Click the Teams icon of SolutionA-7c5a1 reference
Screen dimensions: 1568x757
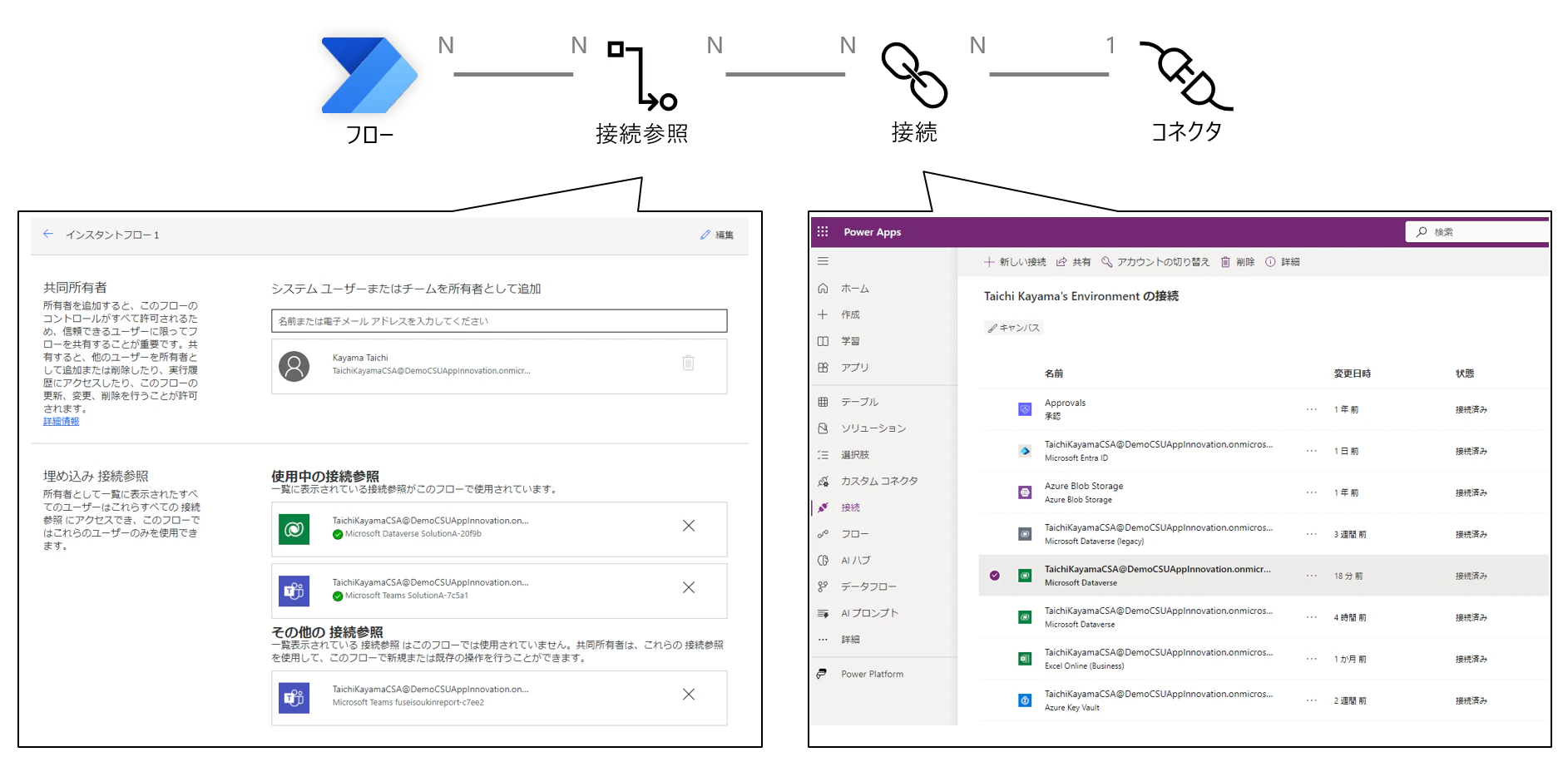click(294, 591)
